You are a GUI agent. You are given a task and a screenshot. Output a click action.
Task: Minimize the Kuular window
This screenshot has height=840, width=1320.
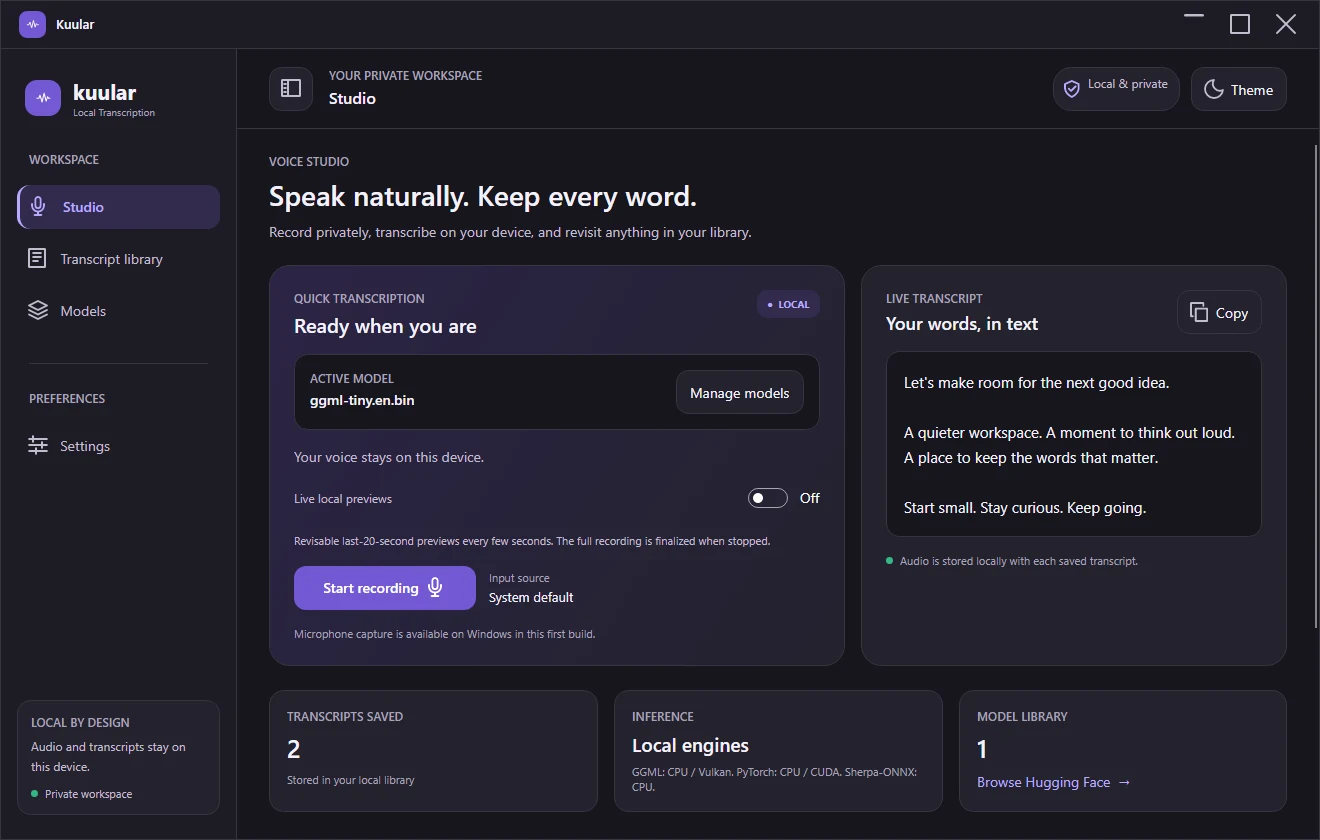tap(1194, 17)
